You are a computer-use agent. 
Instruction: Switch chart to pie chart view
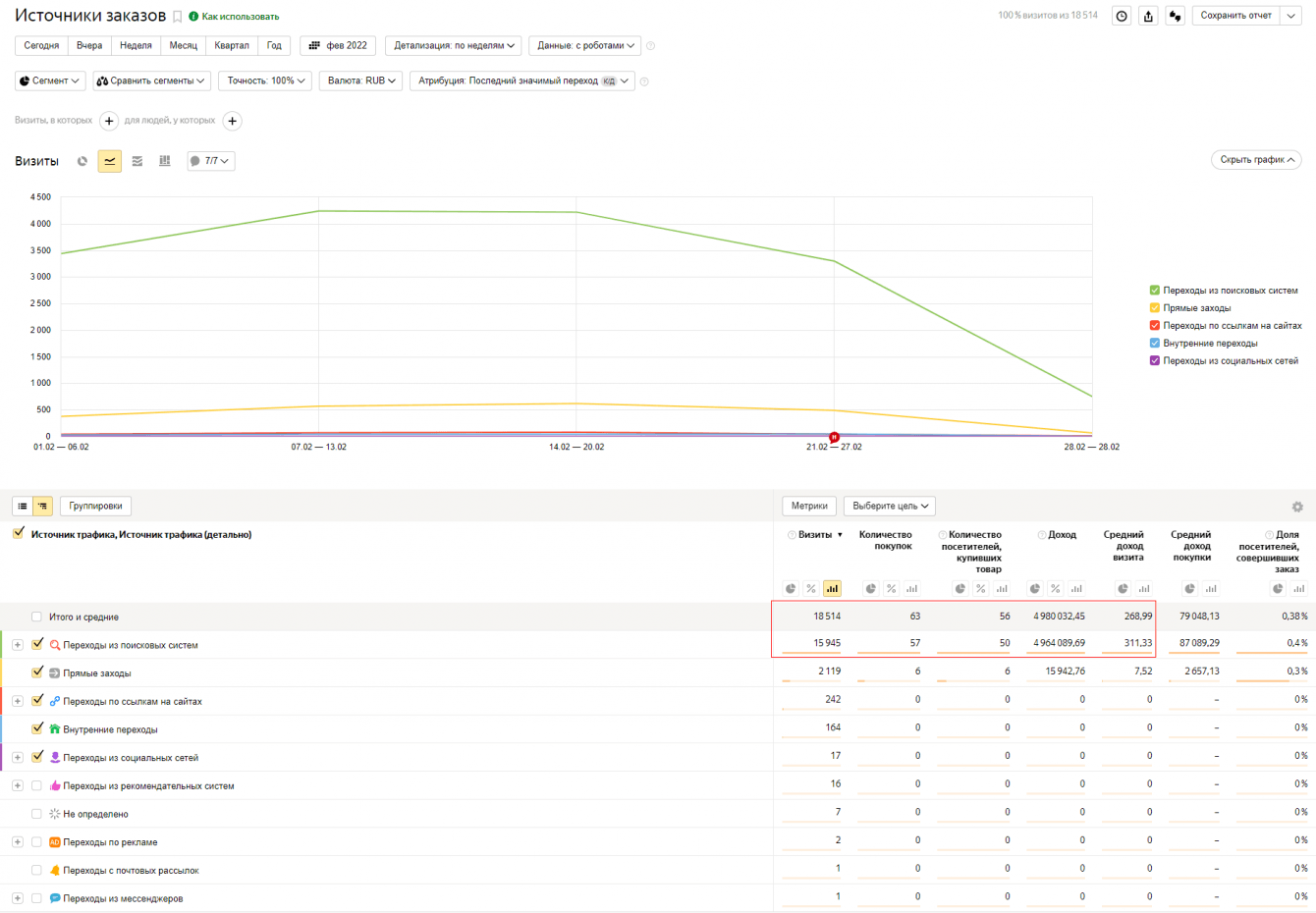click(82, 161)
